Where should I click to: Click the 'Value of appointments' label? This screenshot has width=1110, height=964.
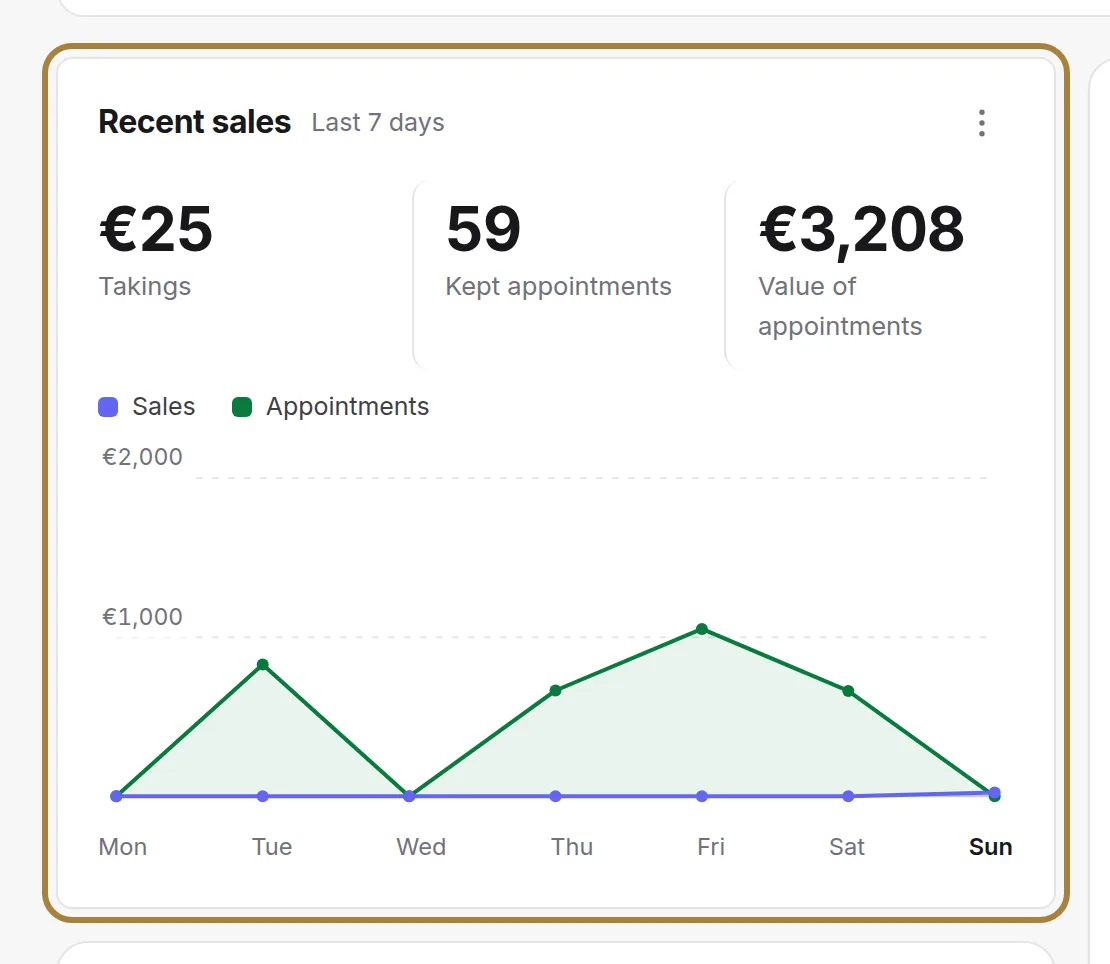840,306
